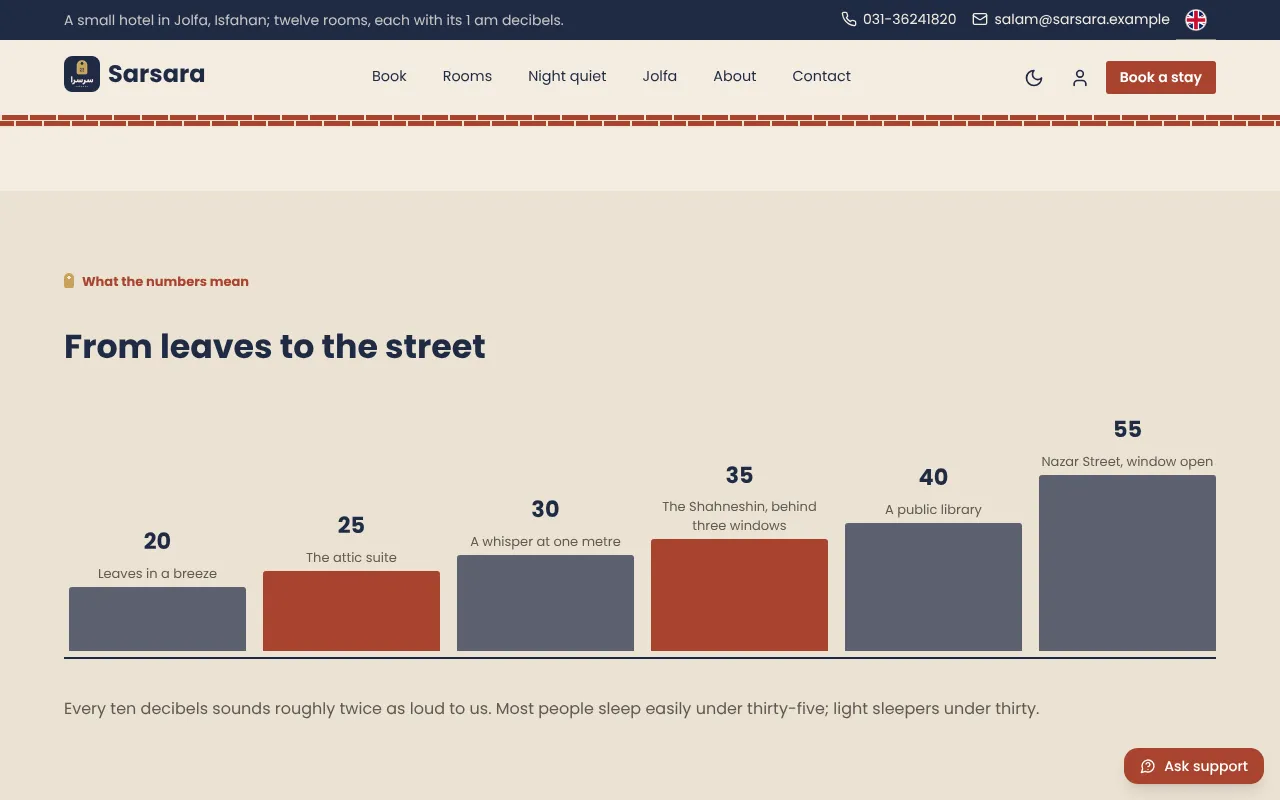1280x800 pixels.
Task: Click the Sarsara logo icon
Action: (82, 74)
